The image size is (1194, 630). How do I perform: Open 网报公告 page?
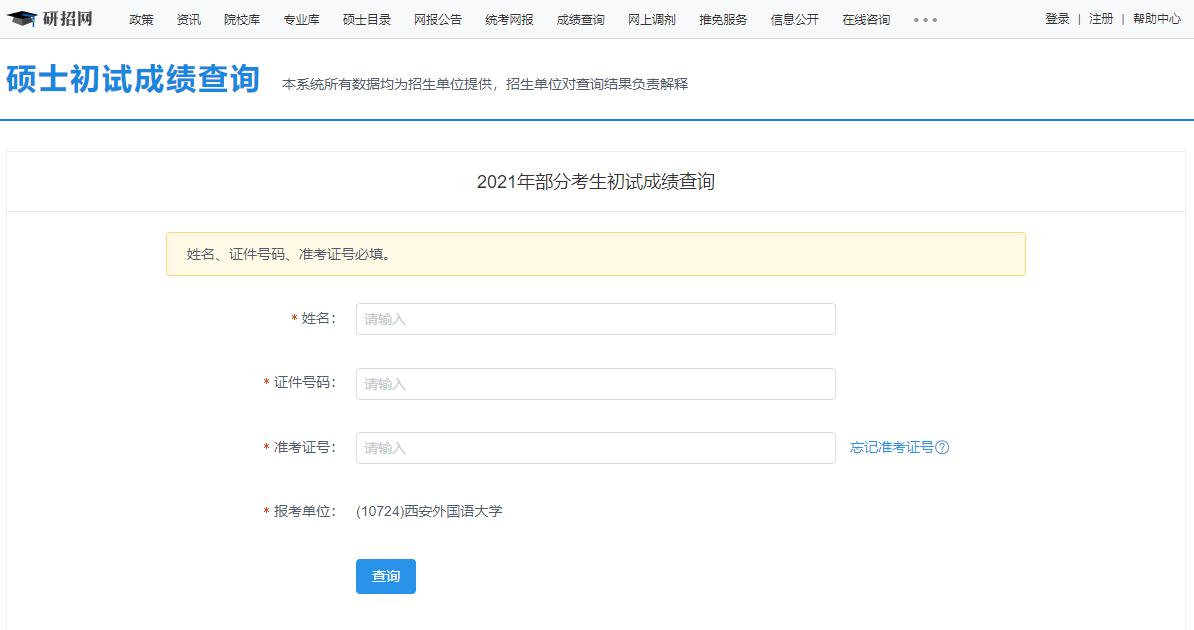point(438,20)
